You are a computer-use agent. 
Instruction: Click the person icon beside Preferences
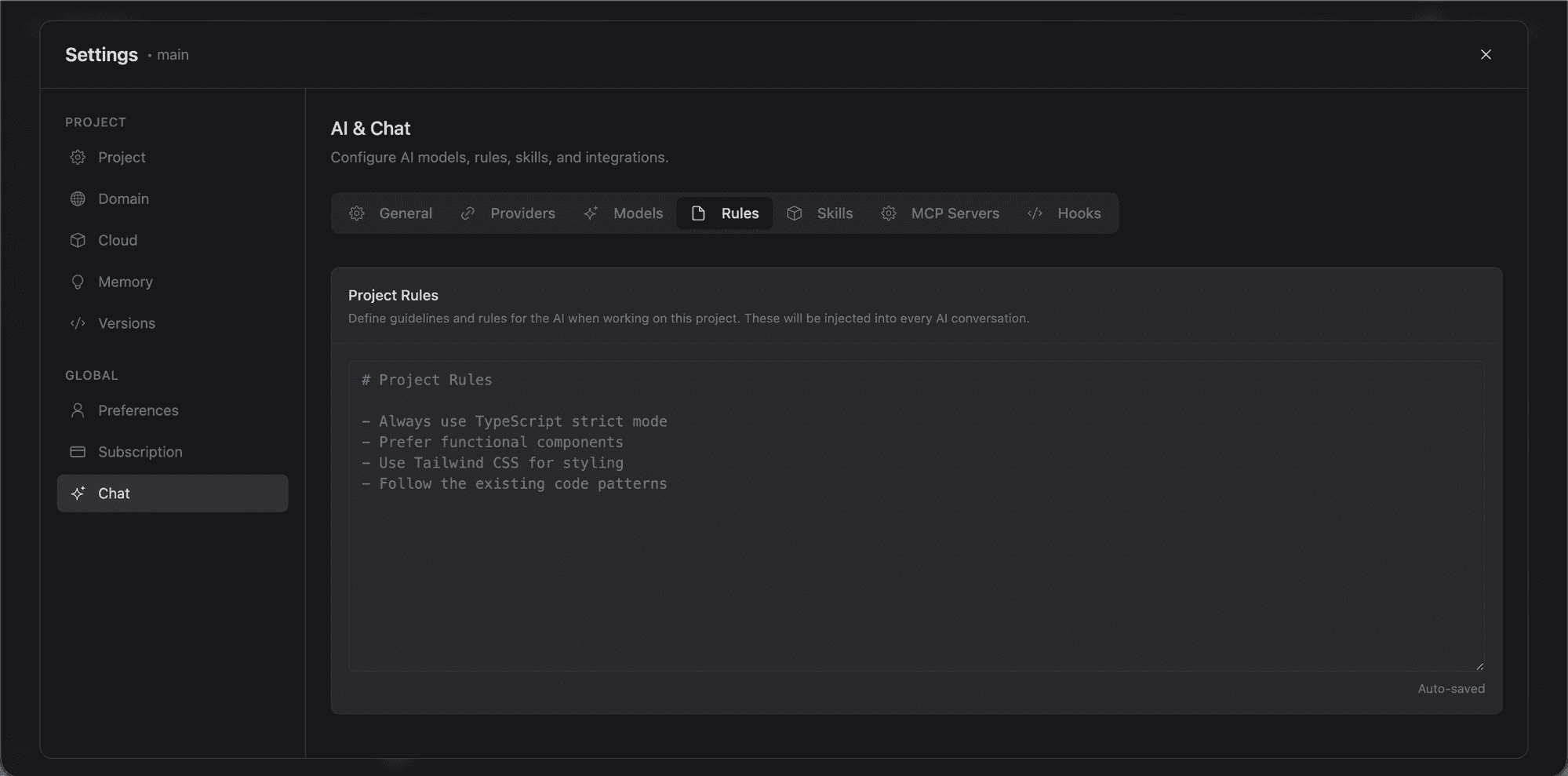(78, 410)
